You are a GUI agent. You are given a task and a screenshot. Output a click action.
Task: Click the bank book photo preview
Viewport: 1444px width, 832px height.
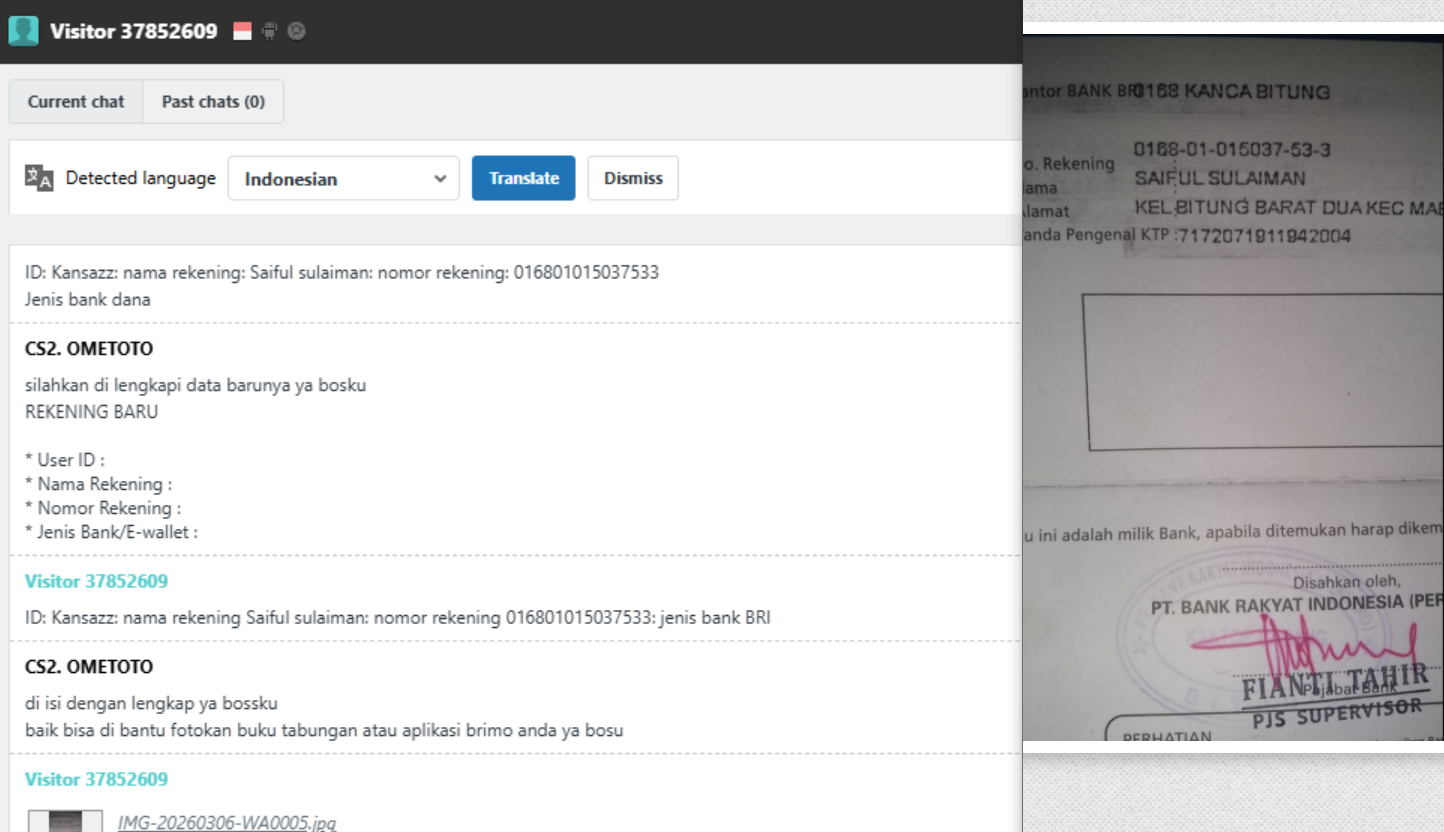pos(1233,388)
